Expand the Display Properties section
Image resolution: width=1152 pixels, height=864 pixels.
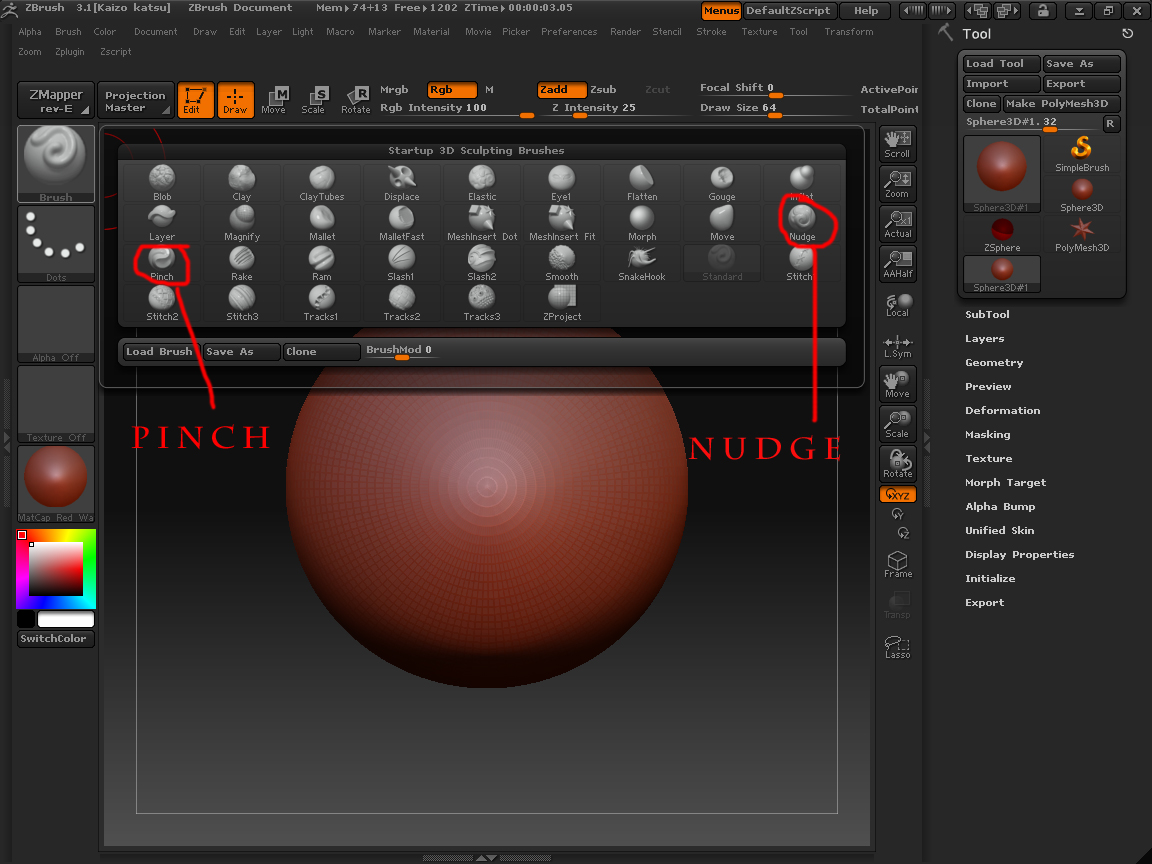[1019, 555]
